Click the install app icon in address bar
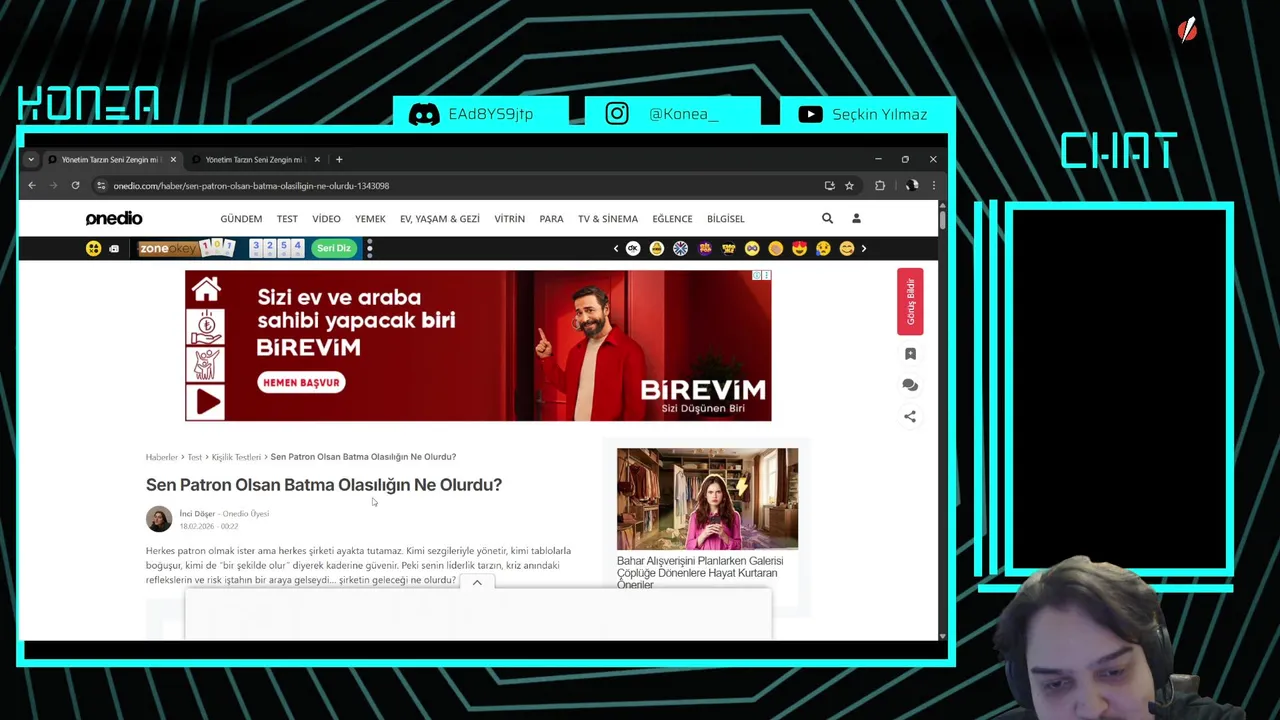 pos(829,185)
